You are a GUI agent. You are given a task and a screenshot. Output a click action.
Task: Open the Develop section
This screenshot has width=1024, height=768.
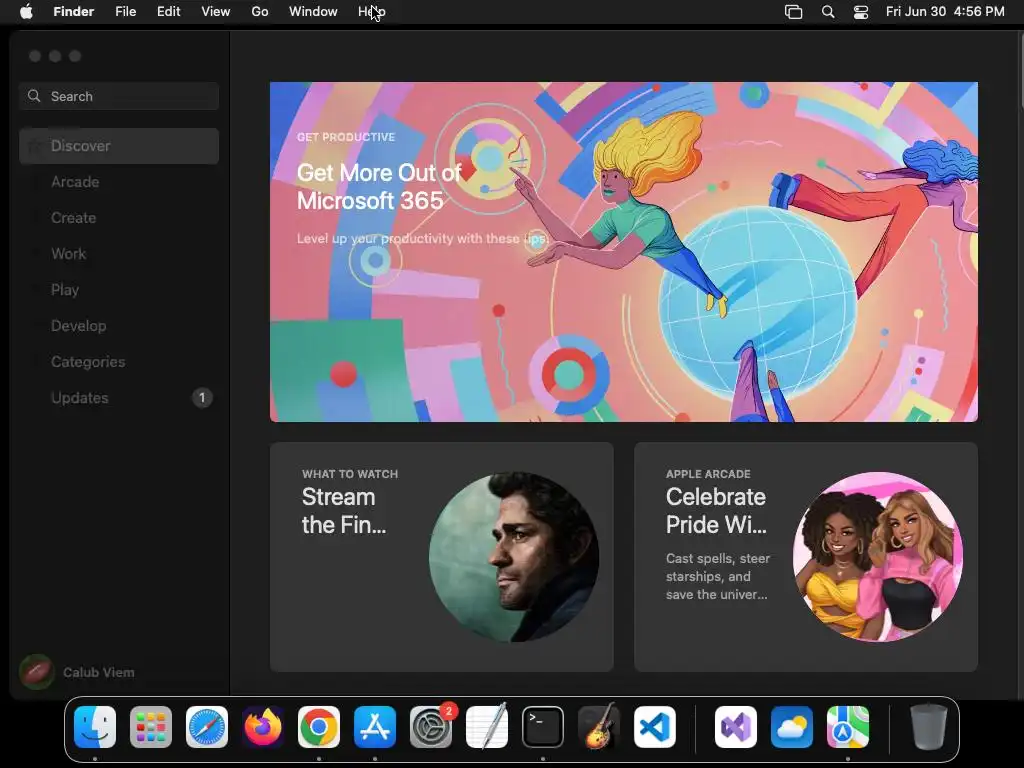click(119, 325)
